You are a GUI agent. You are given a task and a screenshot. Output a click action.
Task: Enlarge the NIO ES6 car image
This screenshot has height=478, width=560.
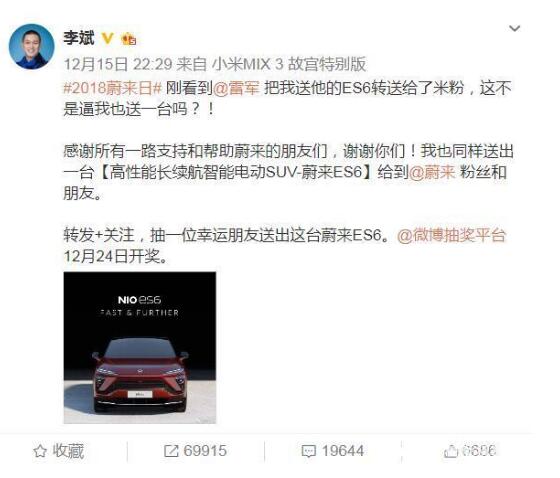[x=140, y=348]
